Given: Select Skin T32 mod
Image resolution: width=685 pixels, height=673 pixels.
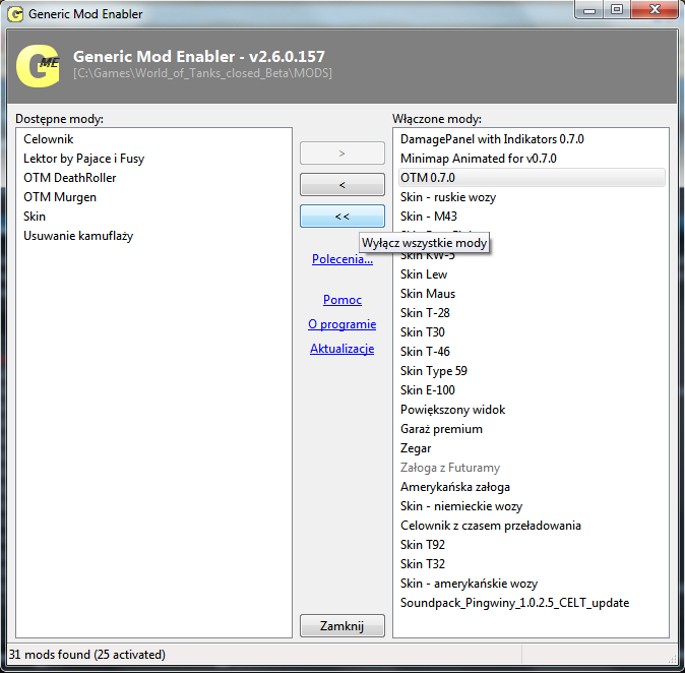Looking at the screenshot, I should pos(422,564).
